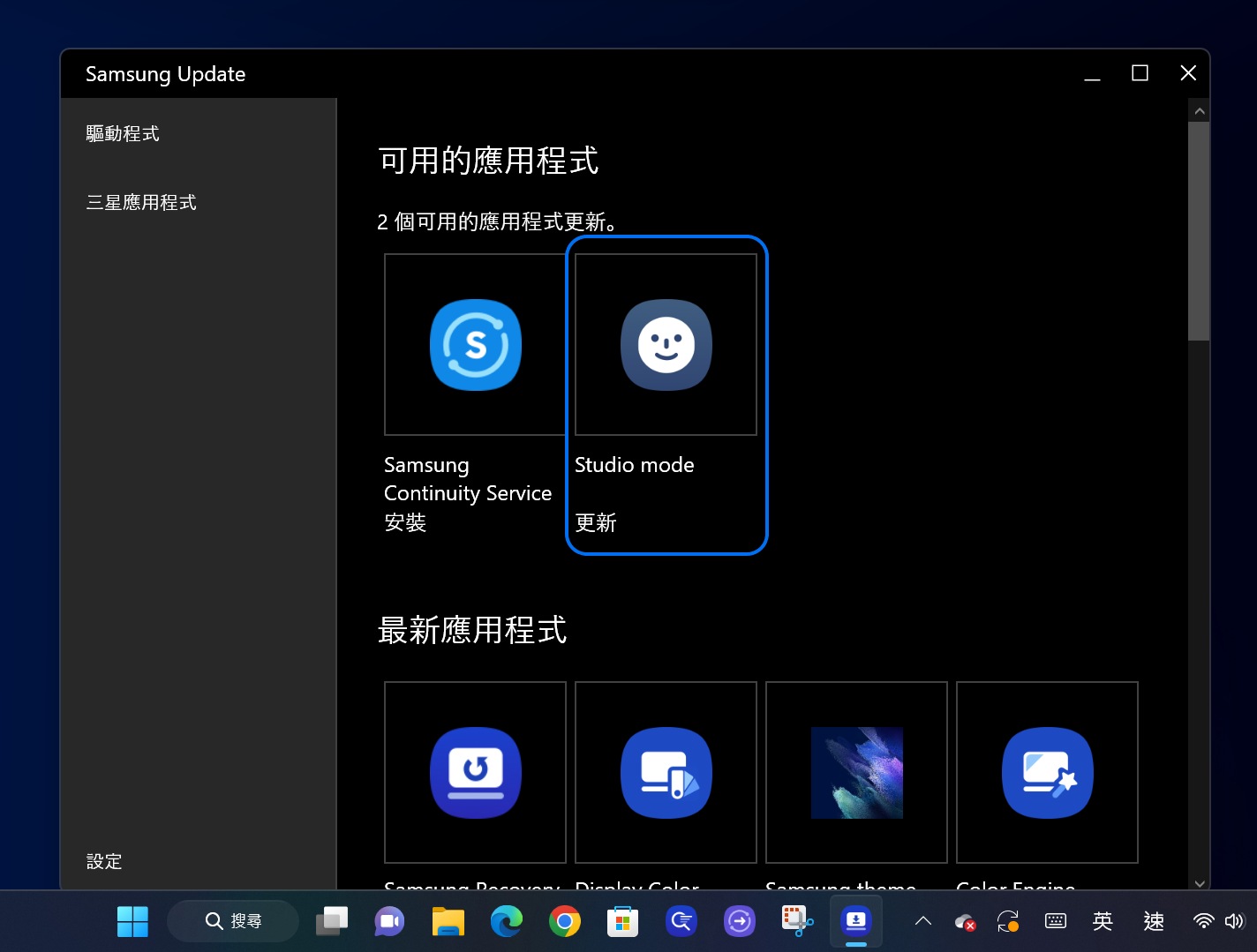The image size is (1257, 952).
Task: Open the Color Engine app tile
Action: [1047, 772]
